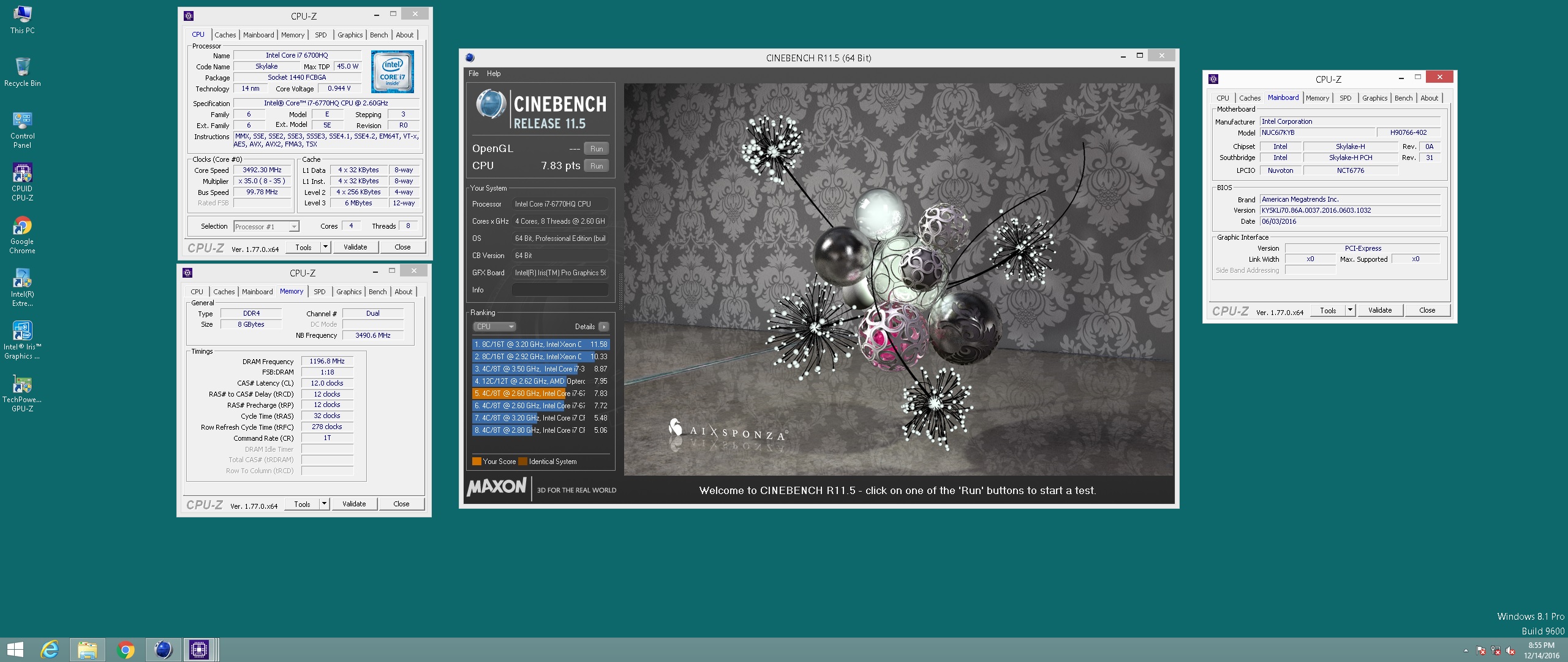Switch to the Caches tab in the CPU window
Image resolution: width=1568 pixels, height=662 pixels.
(x=225, y=35)
